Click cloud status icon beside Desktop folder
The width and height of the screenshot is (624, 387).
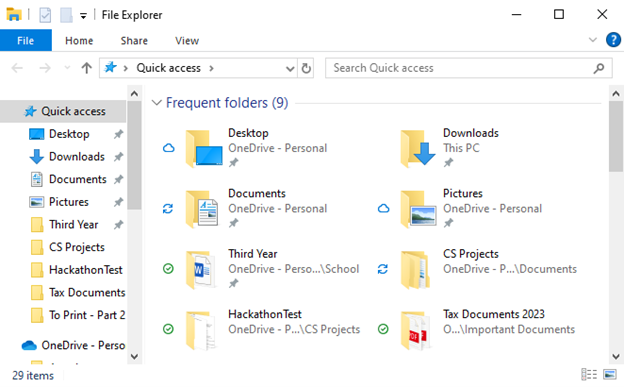[x=168, y=149]
